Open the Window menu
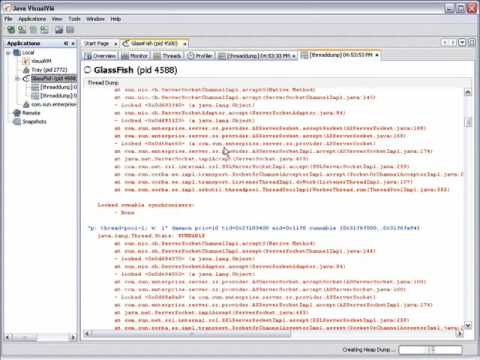The height and width of the screenshot is (360, 480). [x=95, y=19]
